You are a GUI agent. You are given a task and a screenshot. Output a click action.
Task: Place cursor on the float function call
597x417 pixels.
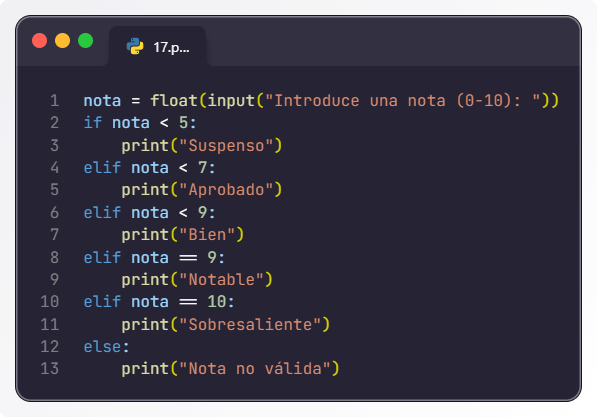click(174, 101)
